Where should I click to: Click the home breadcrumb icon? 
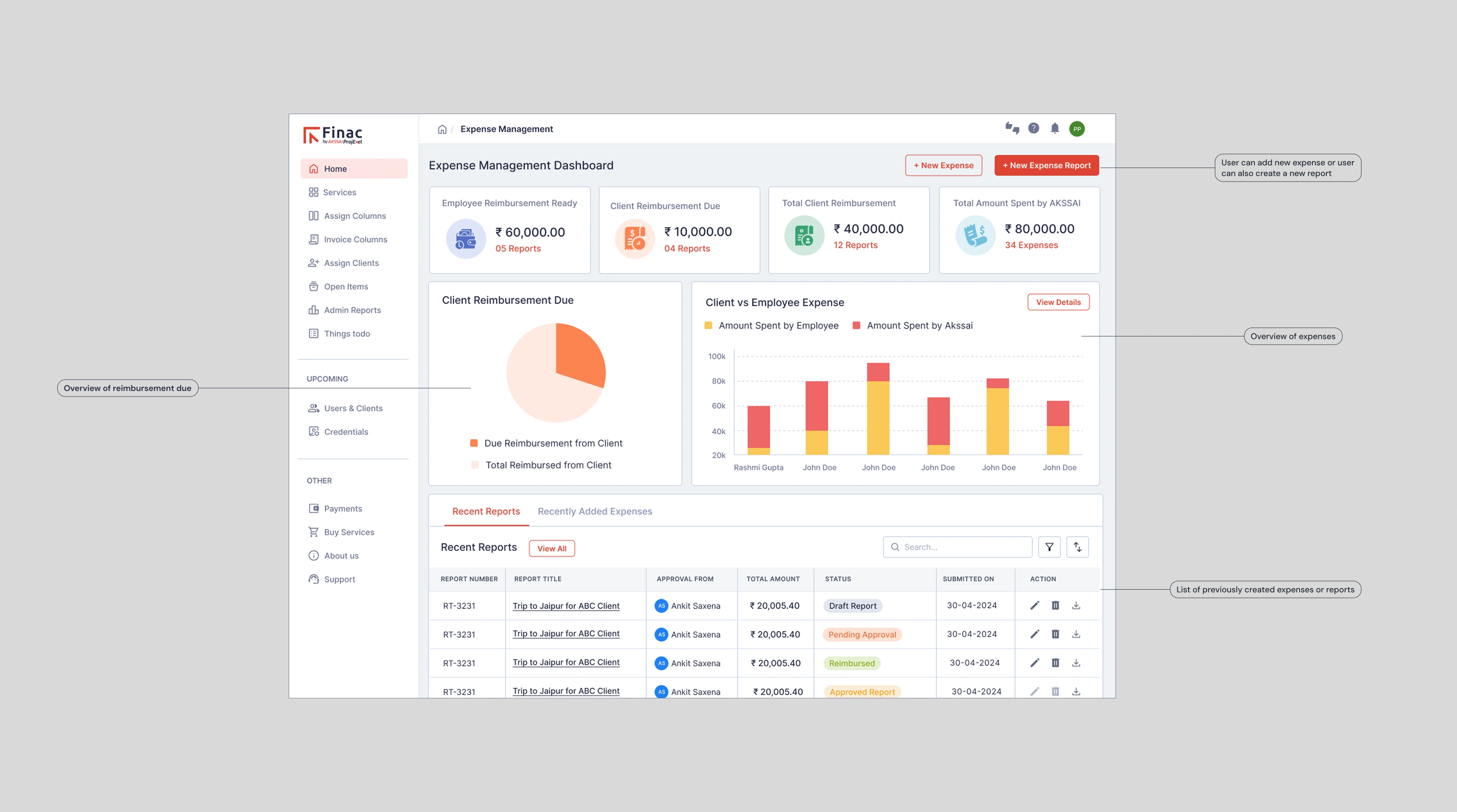[x=442, y=129]
